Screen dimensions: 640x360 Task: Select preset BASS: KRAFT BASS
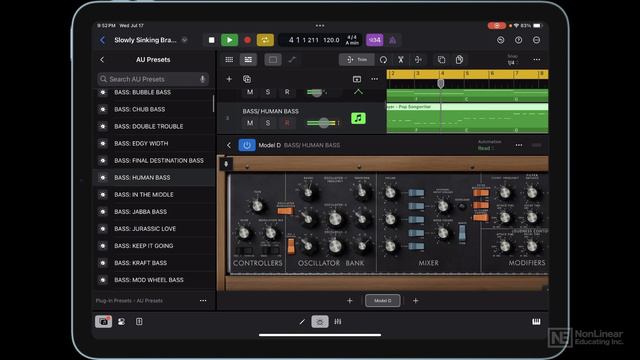[154, 263]
